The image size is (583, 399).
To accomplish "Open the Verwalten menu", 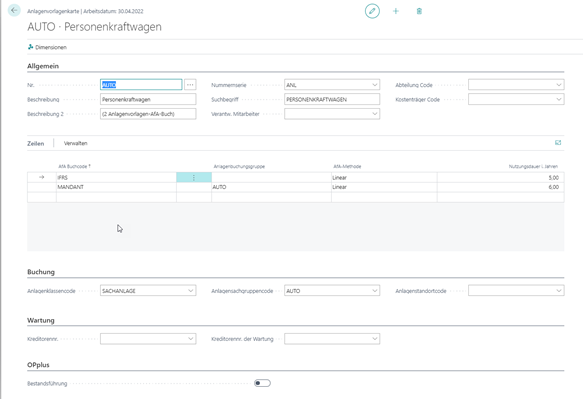I will pyautogui.click(x=75, y=143).
